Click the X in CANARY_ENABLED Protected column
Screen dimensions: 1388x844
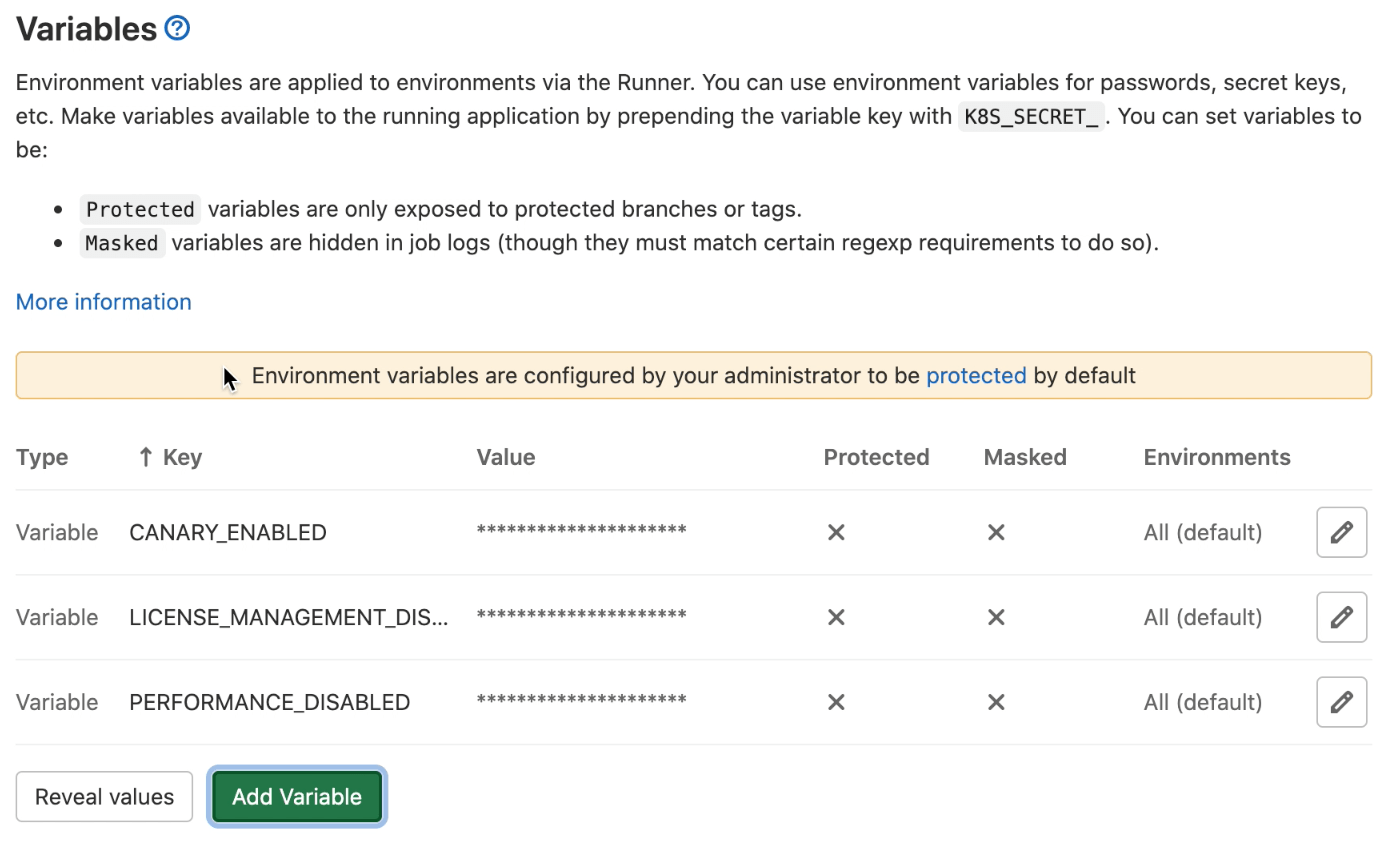(x=836, y=532)
